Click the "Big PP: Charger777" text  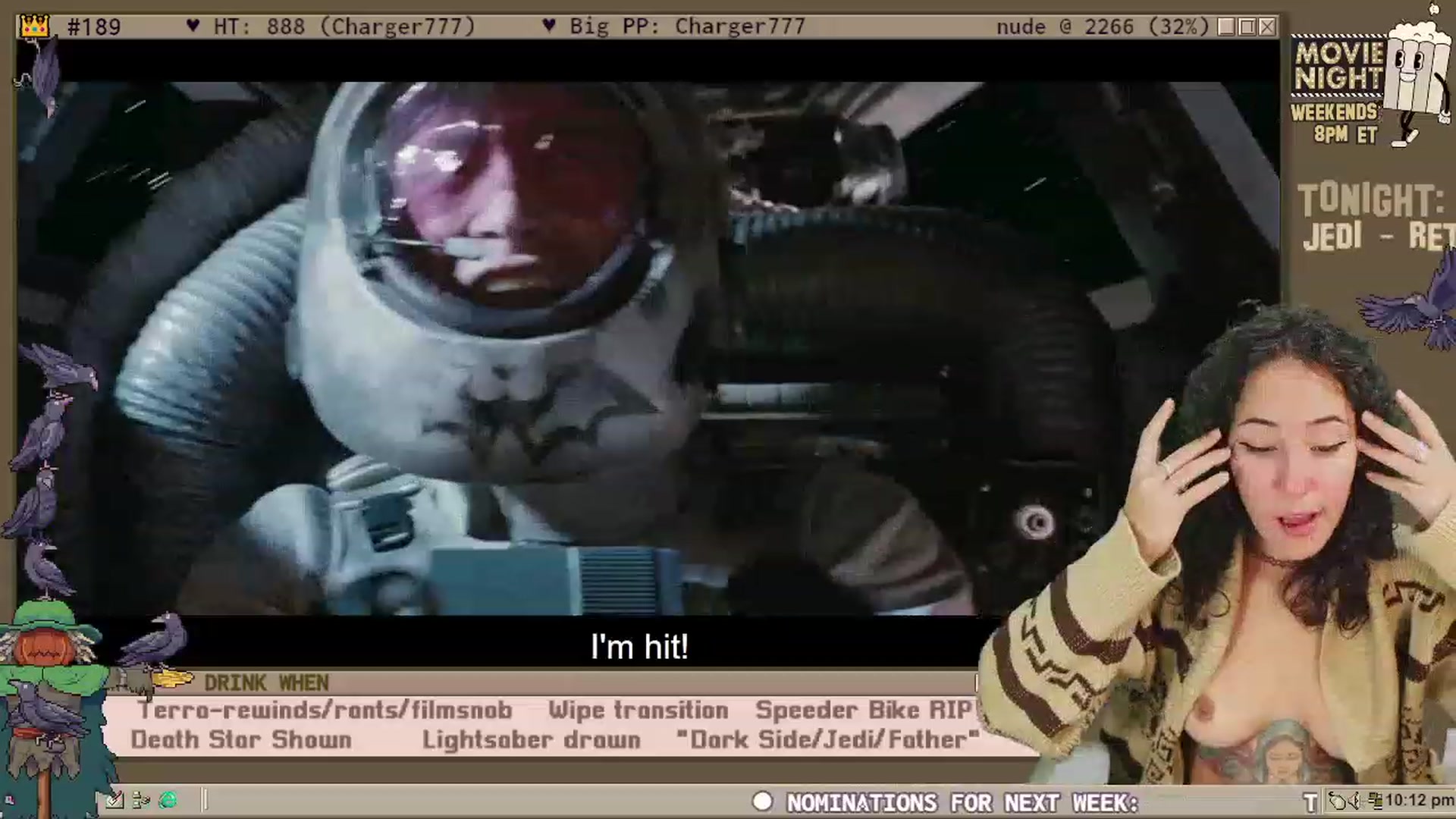point(687,27)
